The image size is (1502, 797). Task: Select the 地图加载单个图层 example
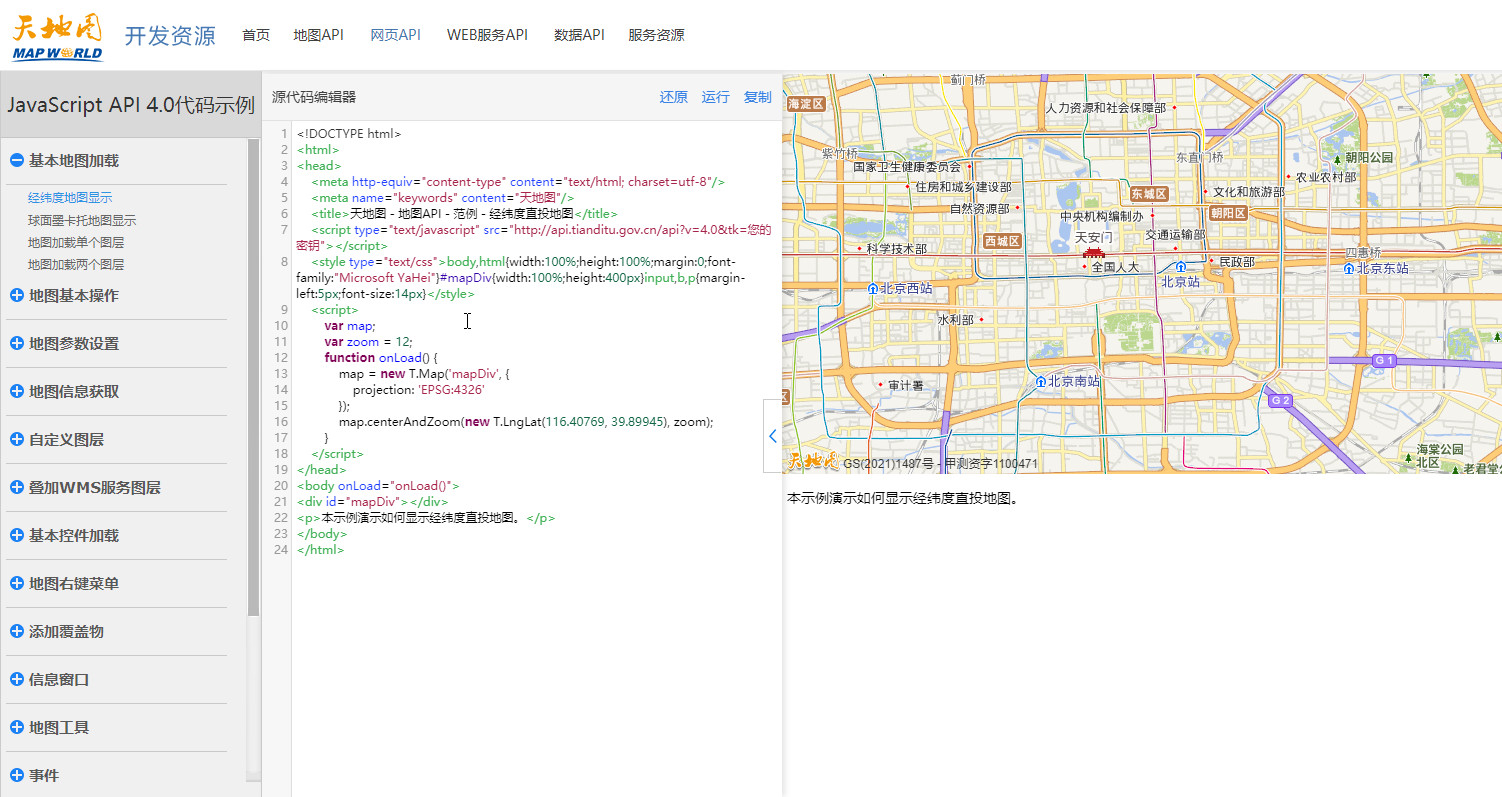coord(76,242)
